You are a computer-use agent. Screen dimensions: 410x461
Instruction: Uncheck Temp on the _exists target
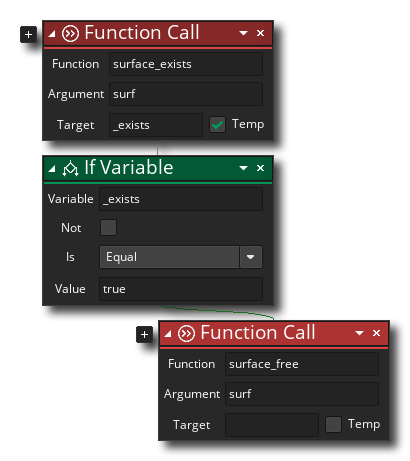217,125
